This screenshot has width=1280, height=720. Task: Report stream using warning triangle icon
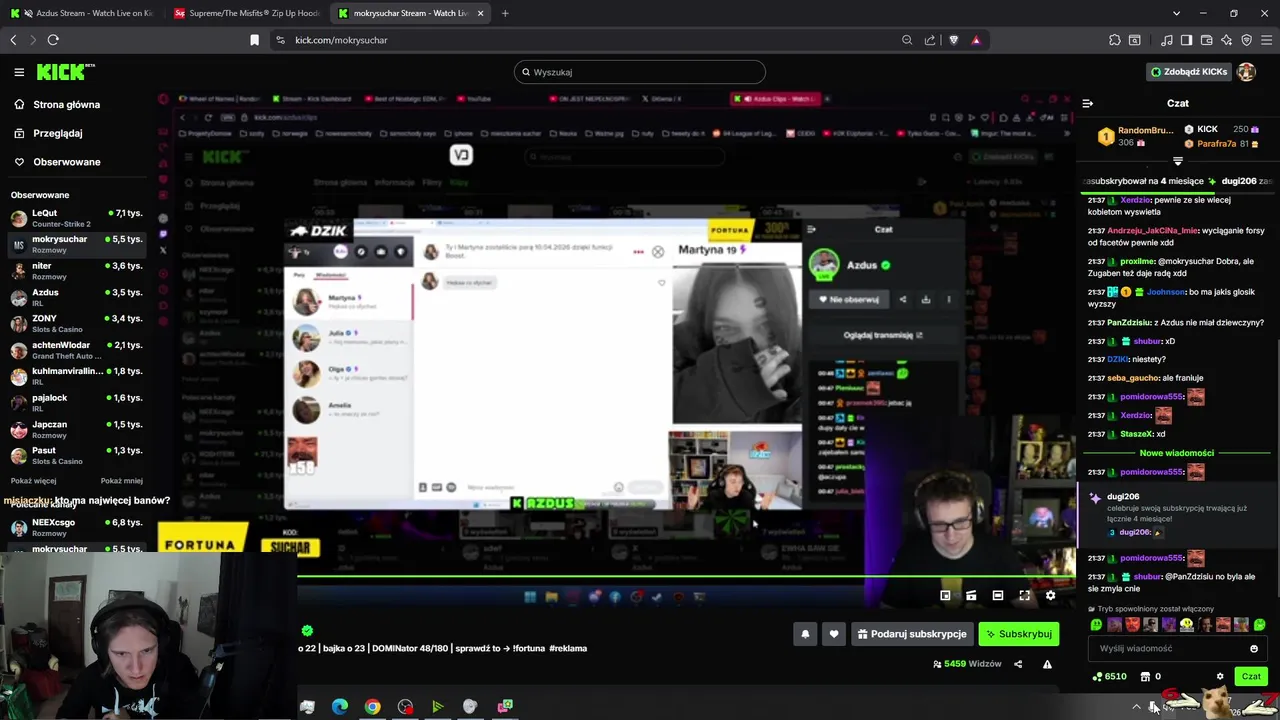click(1047, 664)
